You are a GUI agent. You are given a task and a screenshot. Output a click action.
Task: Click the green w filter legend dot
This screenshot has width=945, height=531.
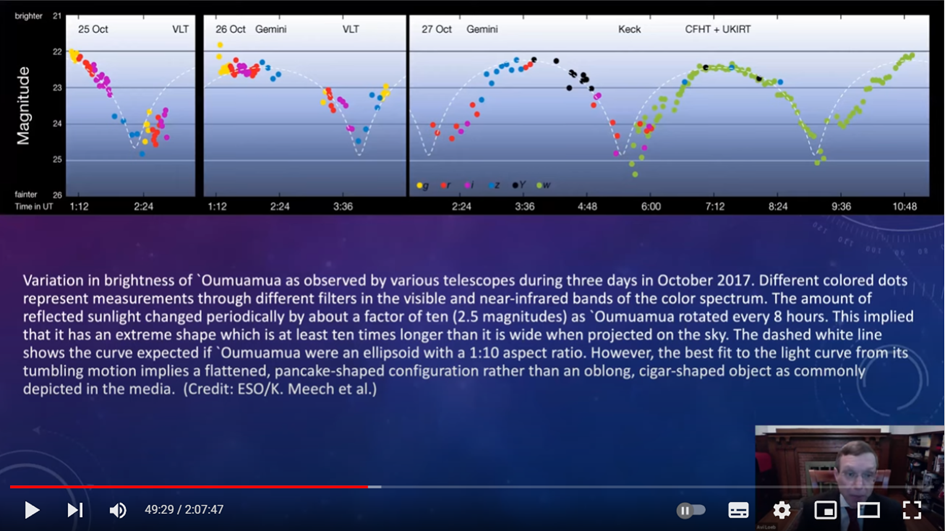point(539,185)
